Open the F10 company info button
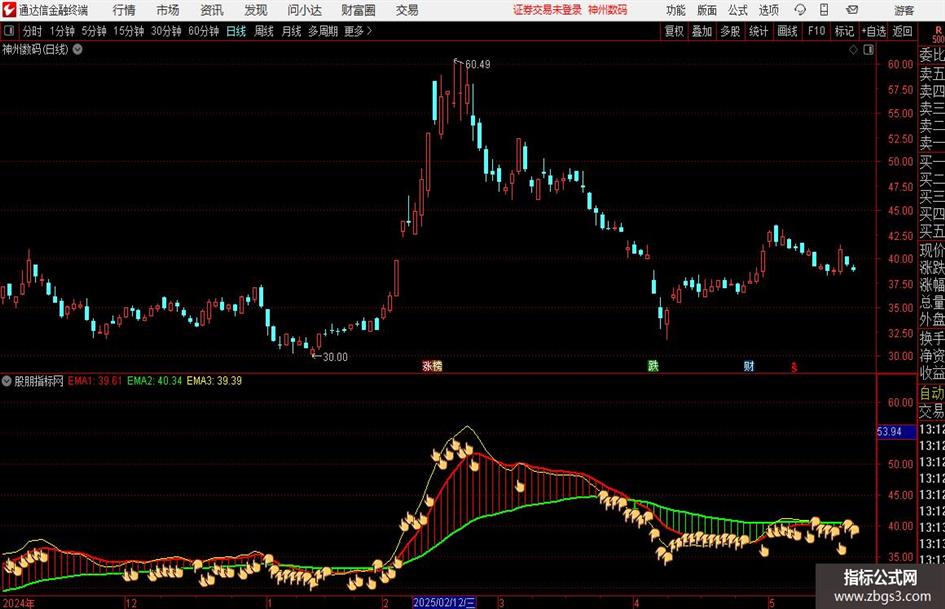The height and width of the screenshot is (609, 945). (816, 31)
